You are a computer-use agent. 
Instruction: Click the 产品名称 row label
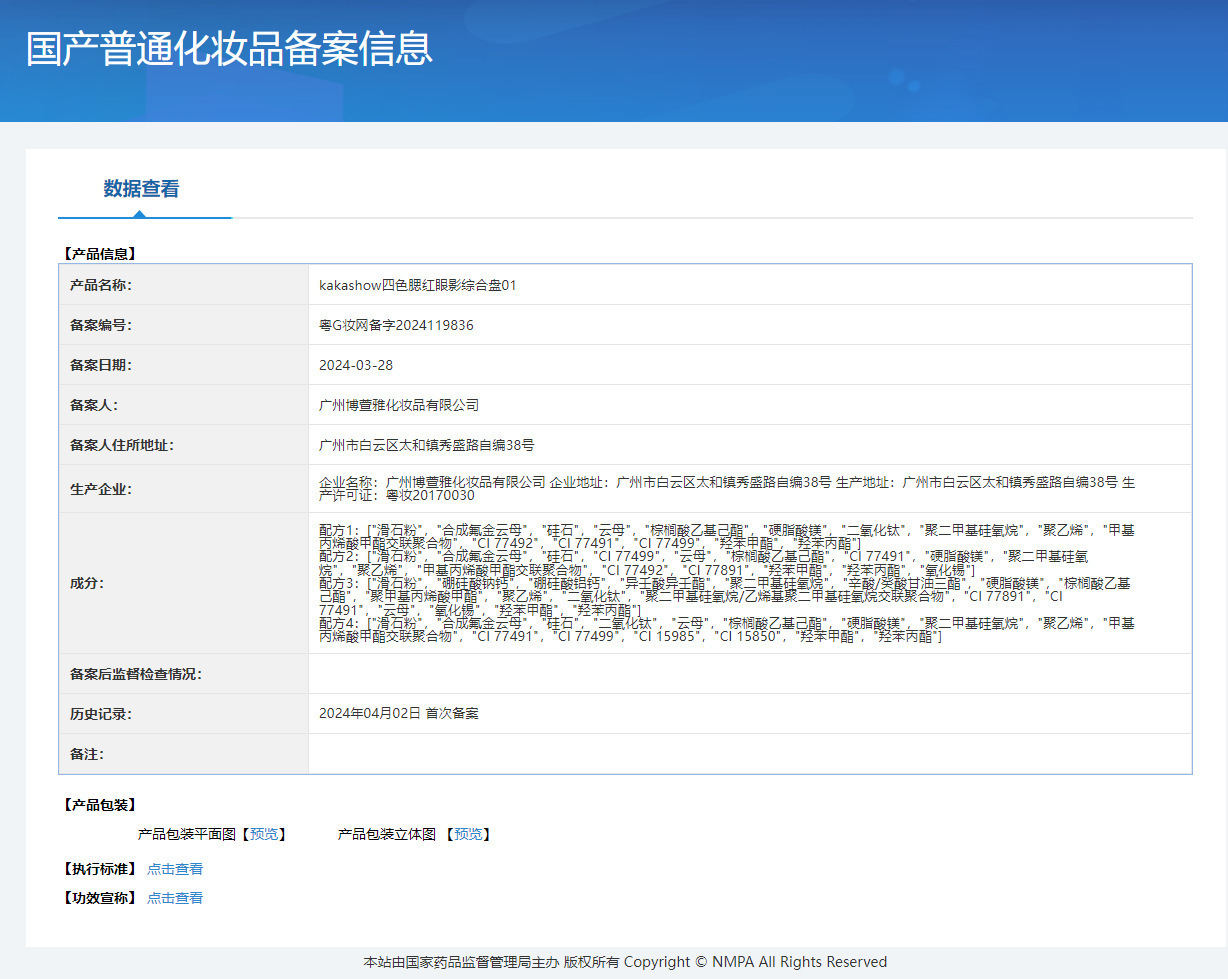tap(100, 285)
